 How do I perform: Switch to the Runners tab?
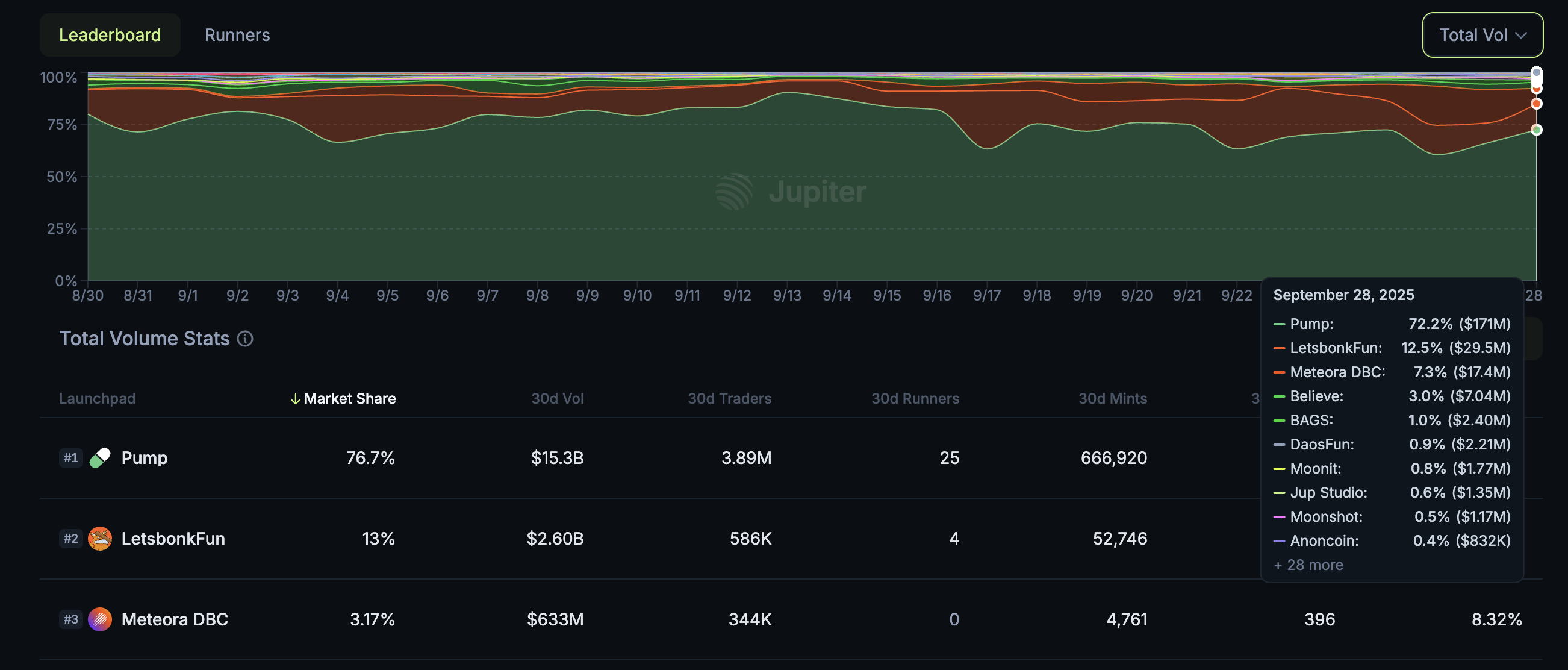[x=237, y=35]
